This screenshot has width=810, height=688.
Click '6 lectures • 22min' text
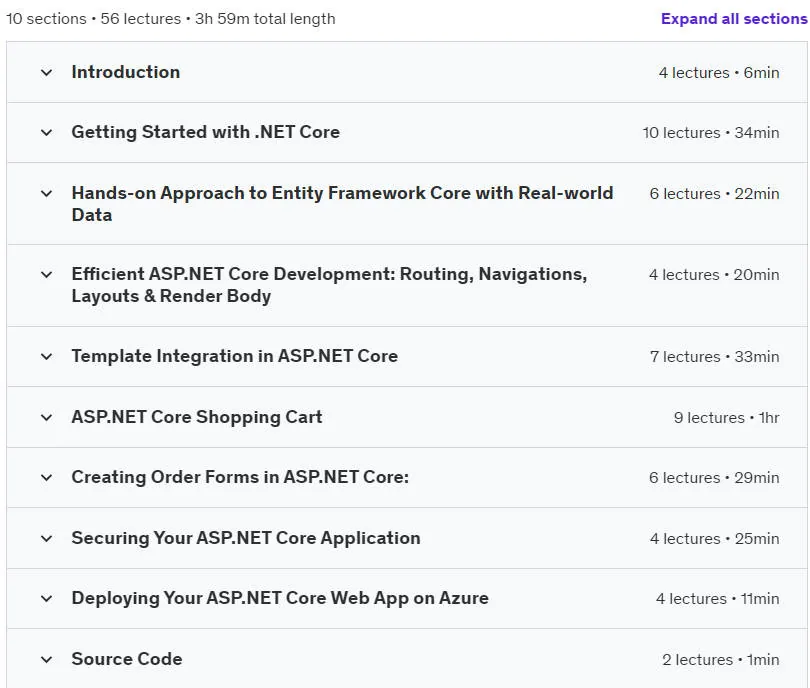(714, 194)
